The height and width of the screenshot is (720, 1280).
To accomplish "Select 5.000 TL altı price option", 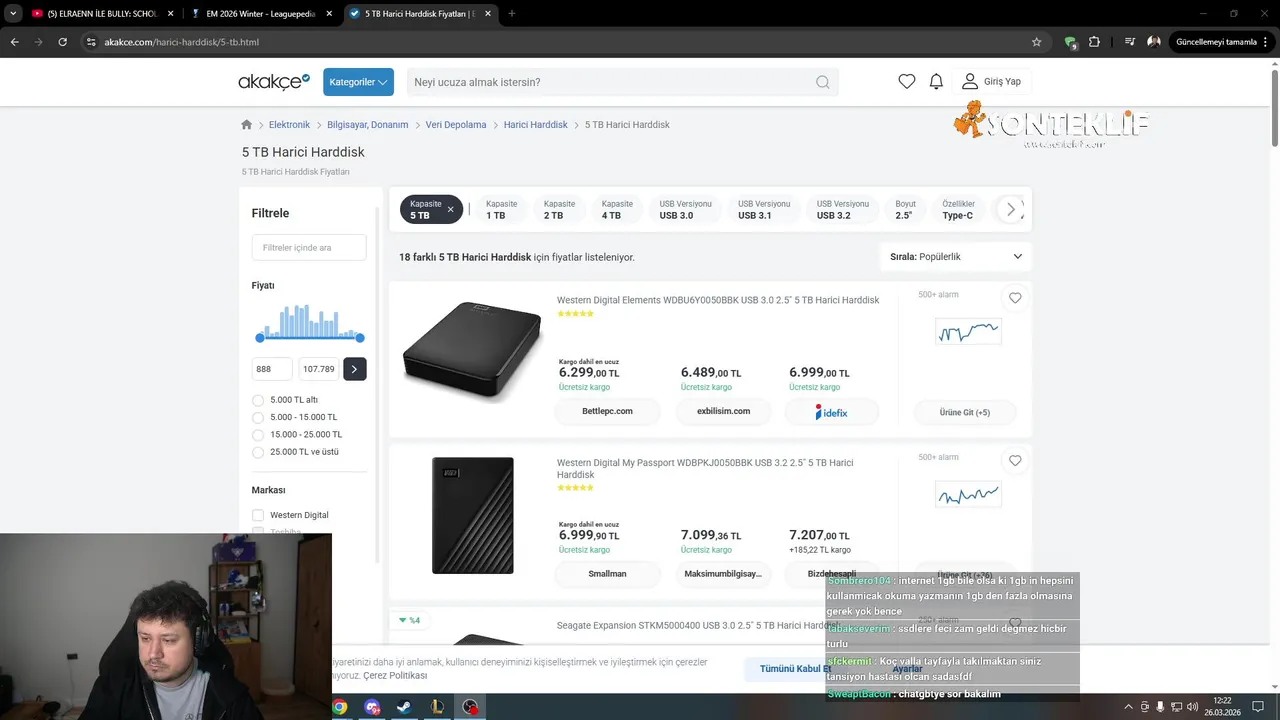I will 258,400.
